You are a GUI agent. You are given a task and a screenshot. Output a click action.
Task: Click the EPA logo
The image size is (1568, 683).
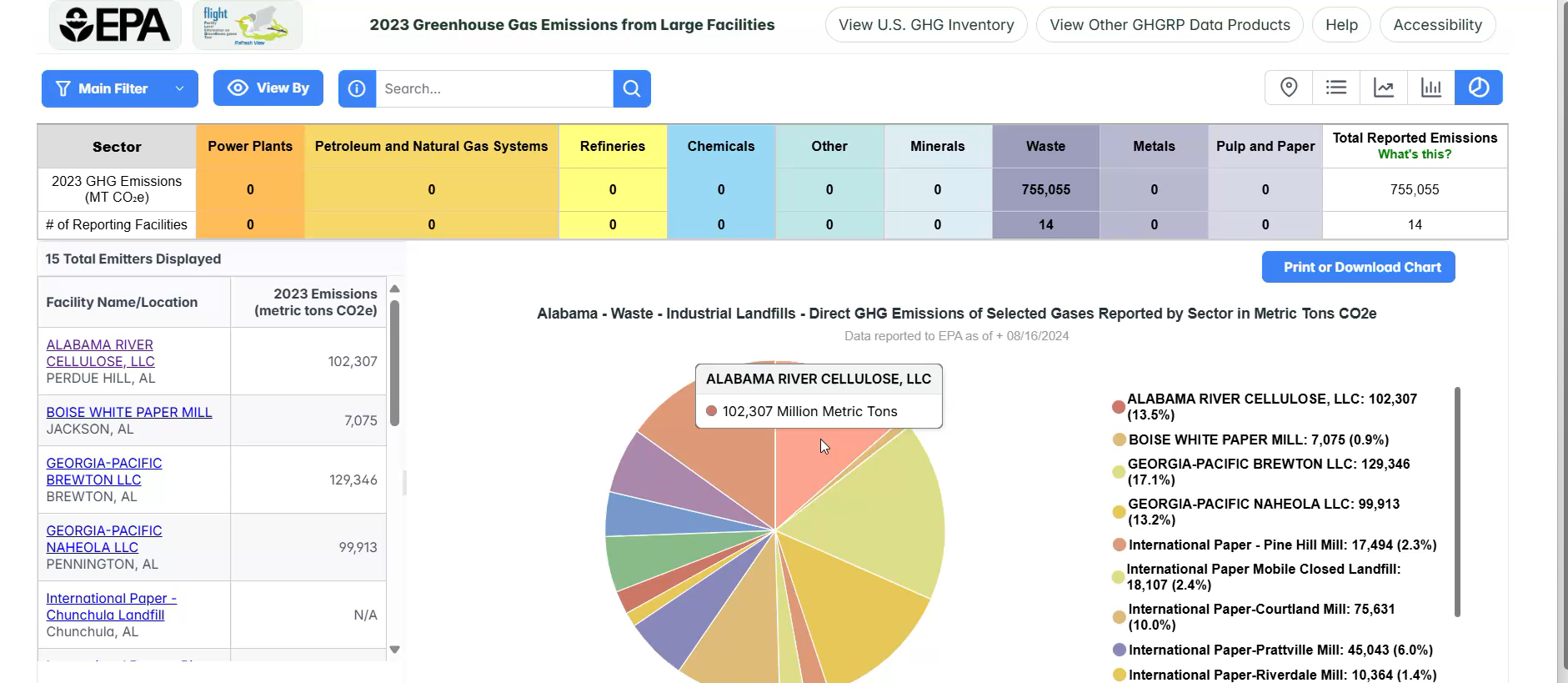click(115, 25)
